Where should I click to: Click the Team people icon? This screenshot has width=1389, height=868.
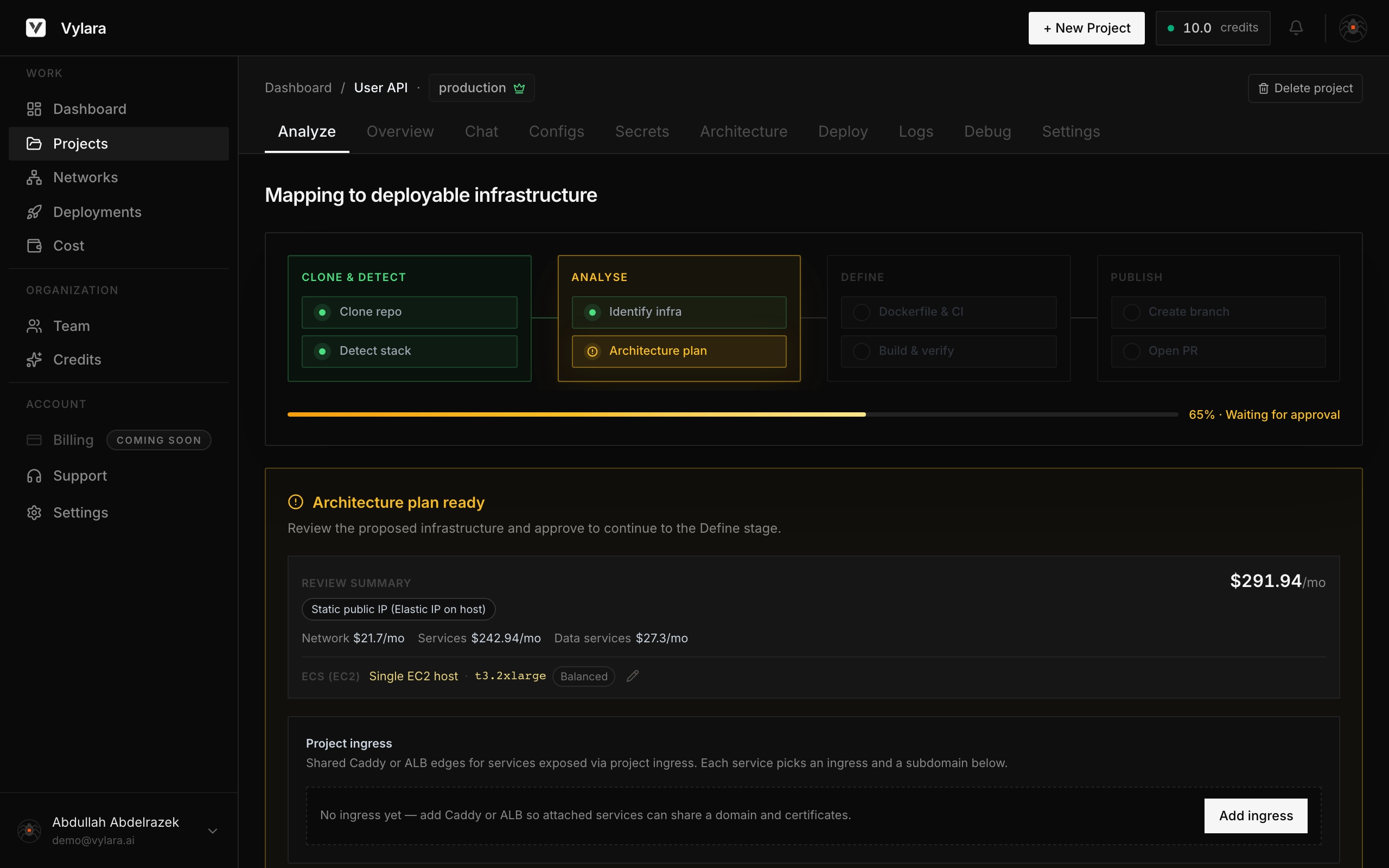(x=34, y=326)
